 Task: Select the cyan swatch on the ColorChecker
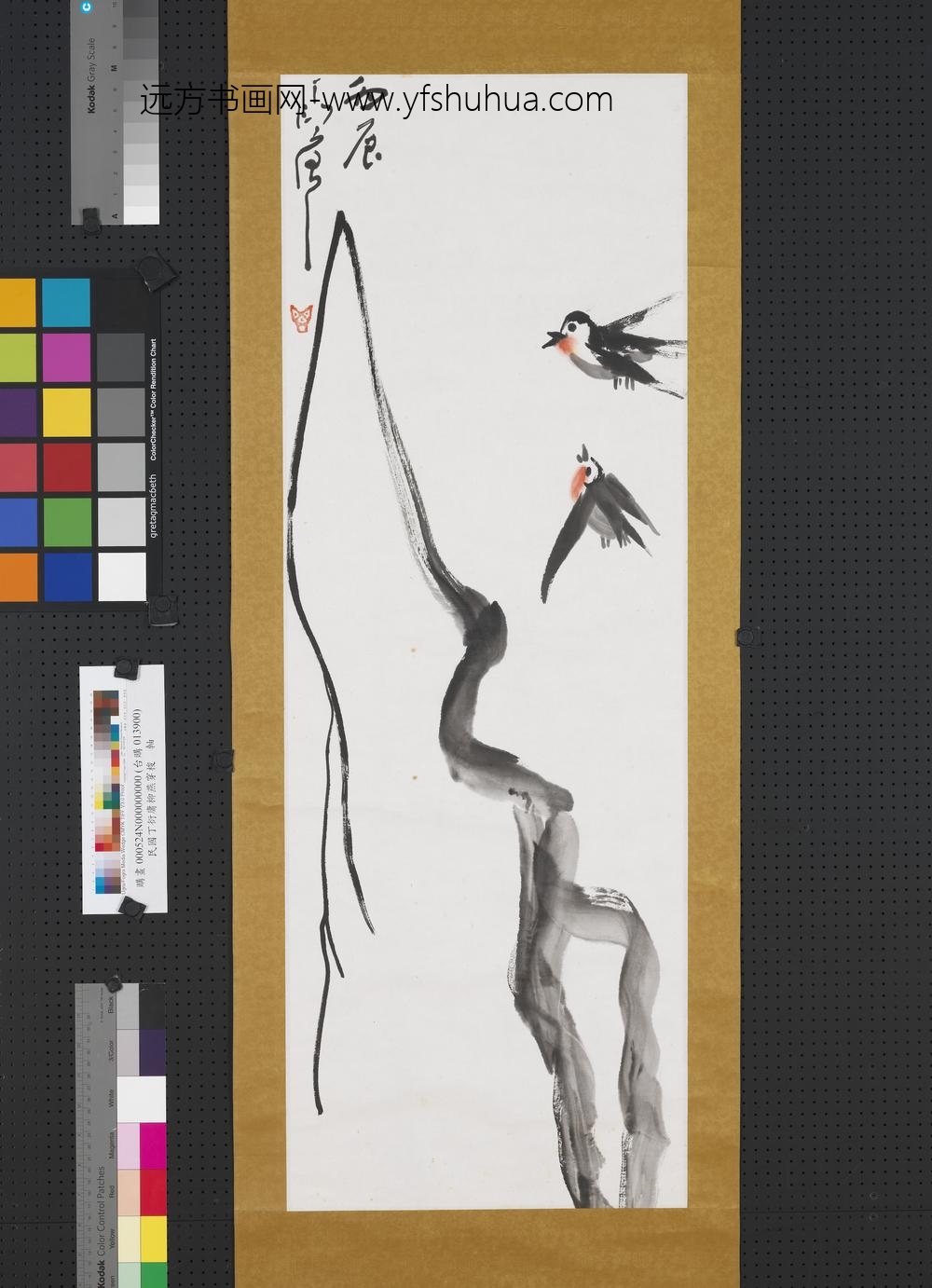coord(65,302)
